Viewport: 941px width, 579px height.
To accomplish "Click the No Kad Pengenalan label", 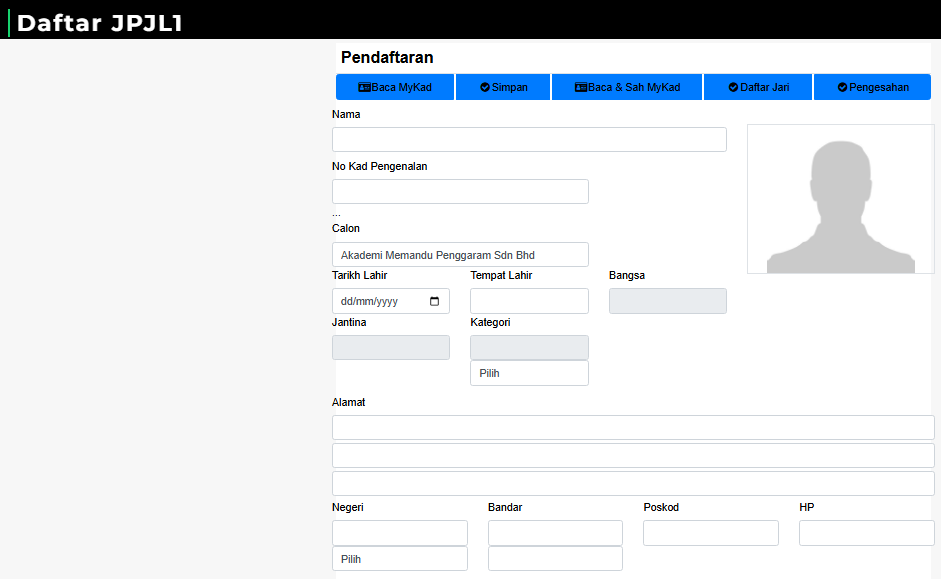I will pos(380,167).
